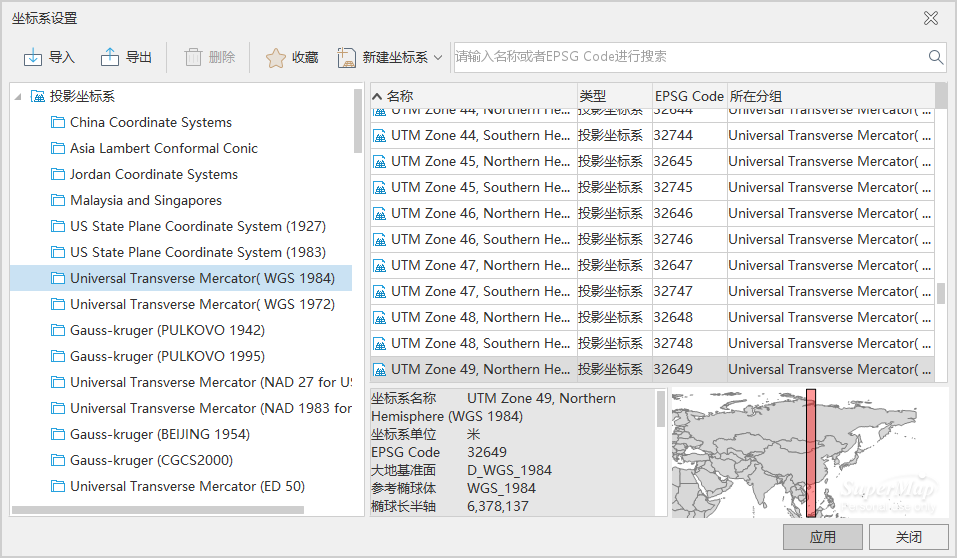Select Asia Lambert Conformal Conic group

tap(164, 149)
